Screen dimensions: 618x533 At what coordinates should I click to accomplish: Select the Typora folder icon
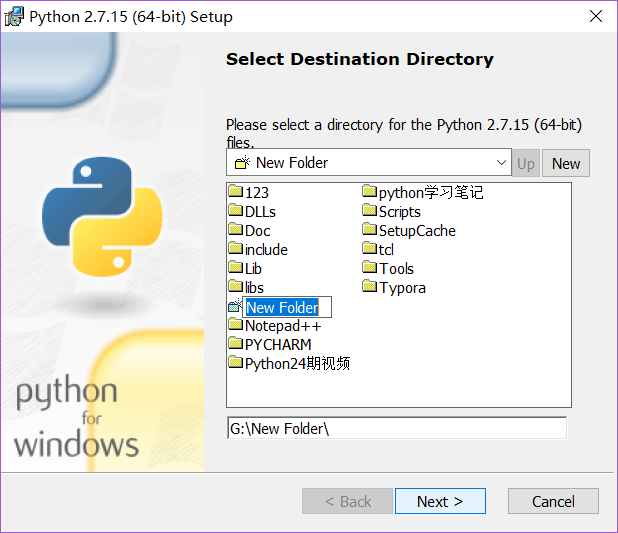pos(370,286)
